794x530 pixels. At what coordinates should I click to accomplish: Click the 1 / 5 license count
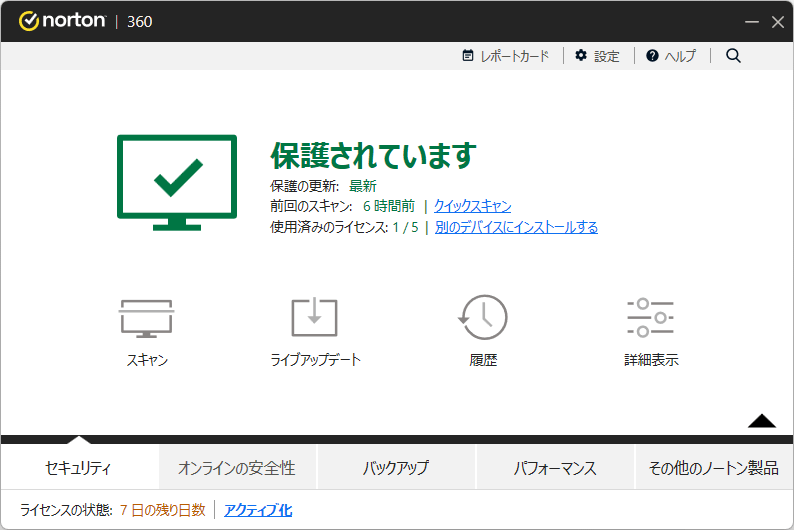click(405, 227)
